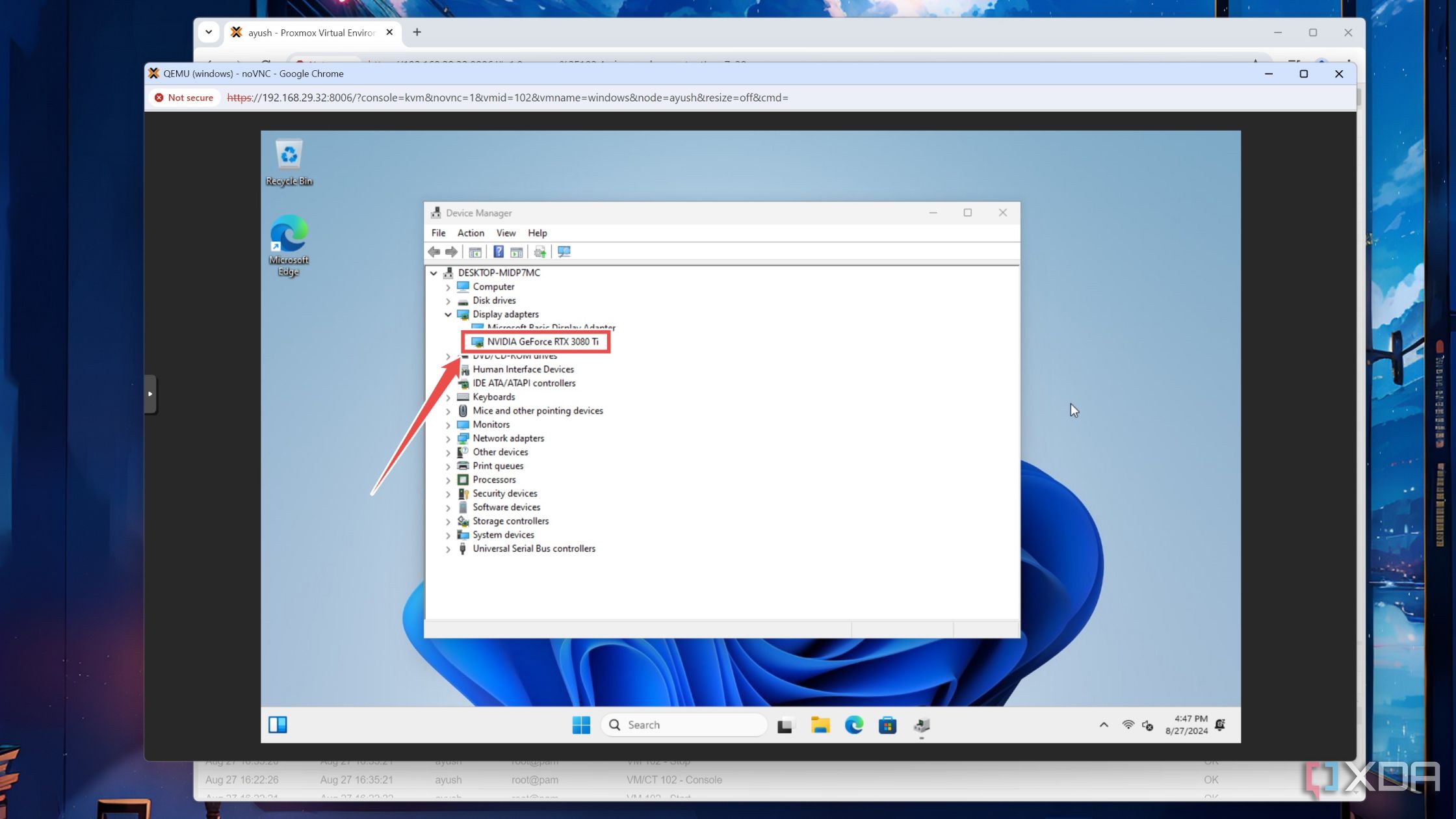Expand Universal Serial Bus controllers category

(x=448, y=549)
